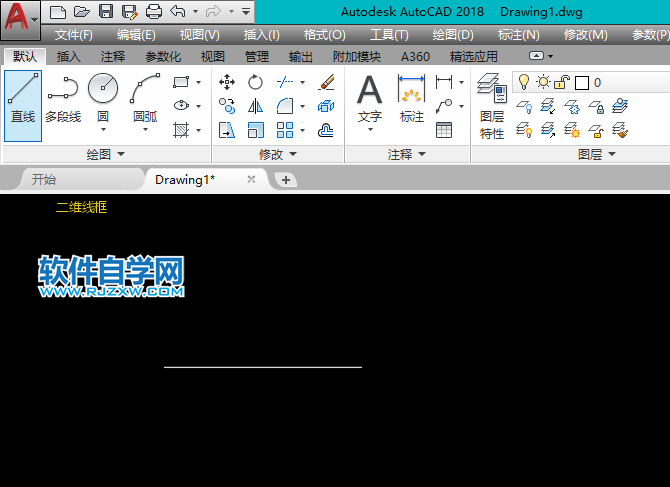Open Layer Properties (图层特性)
The width and height of the screenshot is (670, 487).
(x=492, y=106)
